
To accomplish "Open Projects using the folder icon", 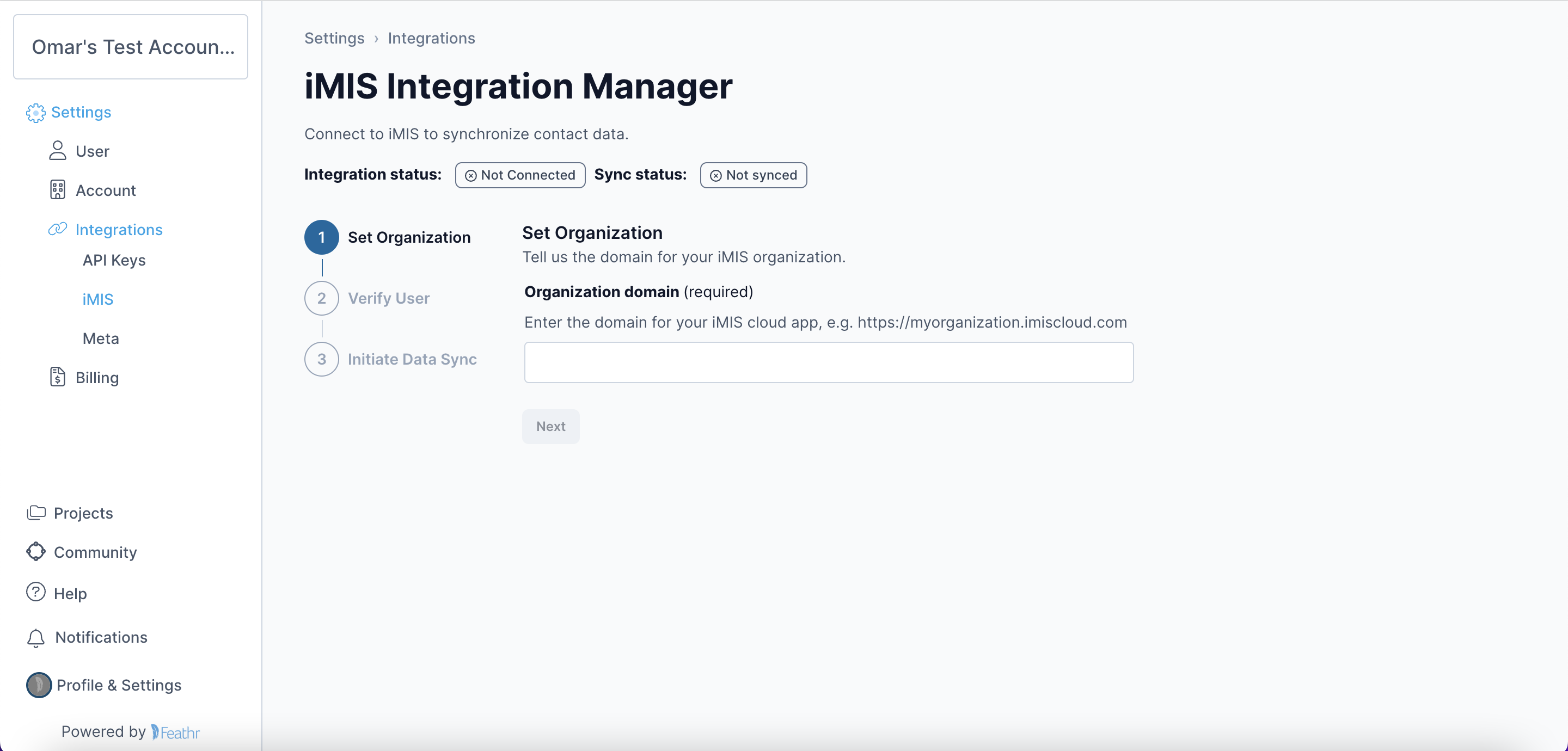I will [36, 513].
